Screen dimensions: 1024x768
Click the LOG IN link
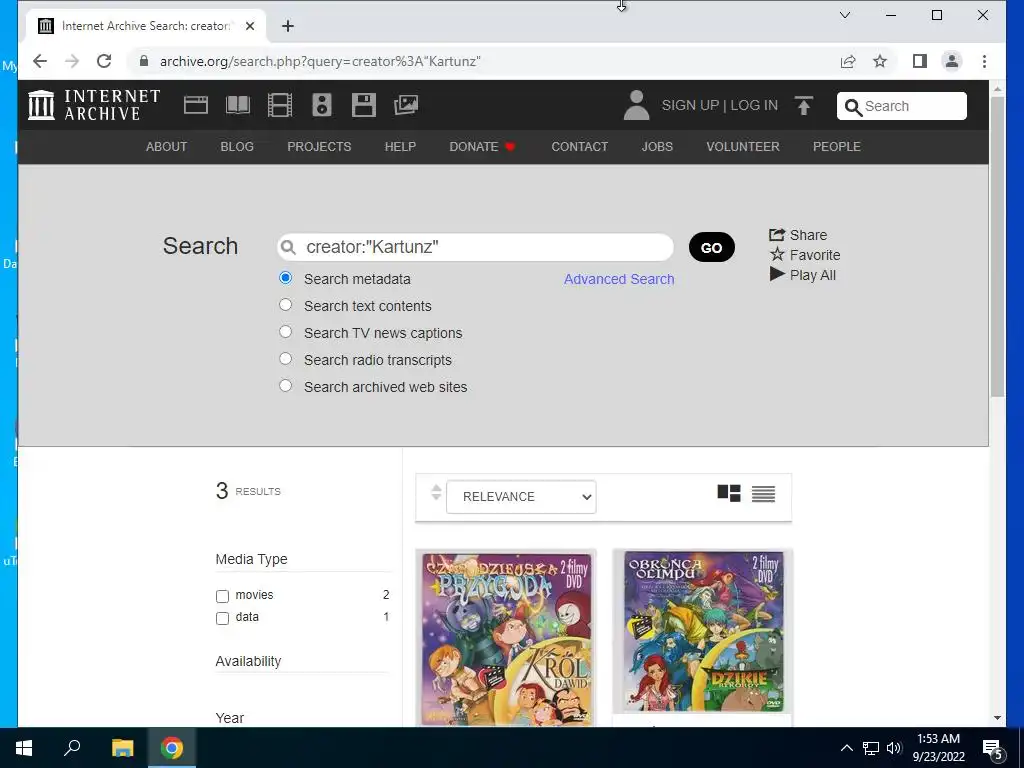(754, 105)
